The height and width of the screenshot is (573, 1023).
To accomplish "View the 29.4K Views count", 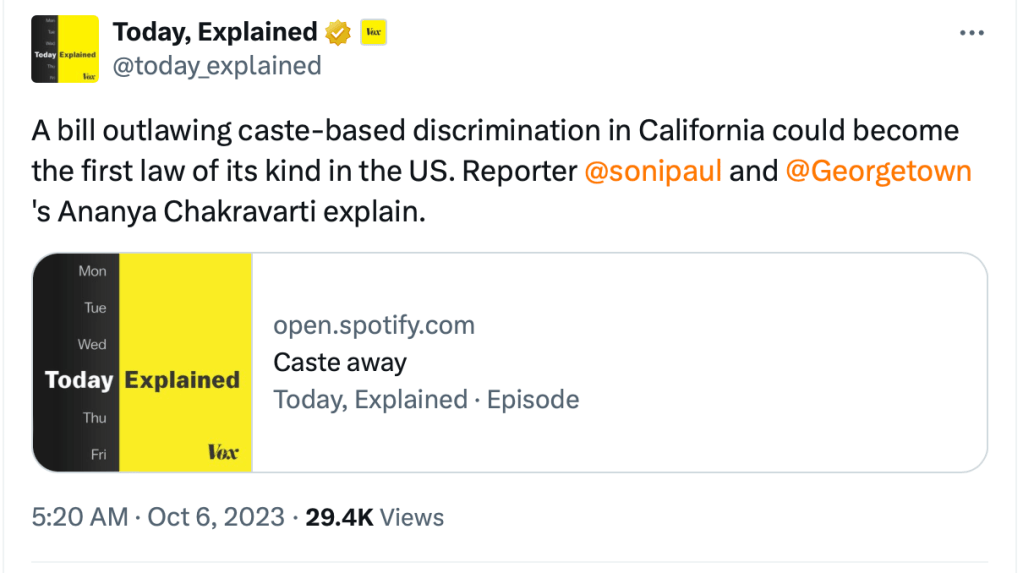I will [374, 517].
